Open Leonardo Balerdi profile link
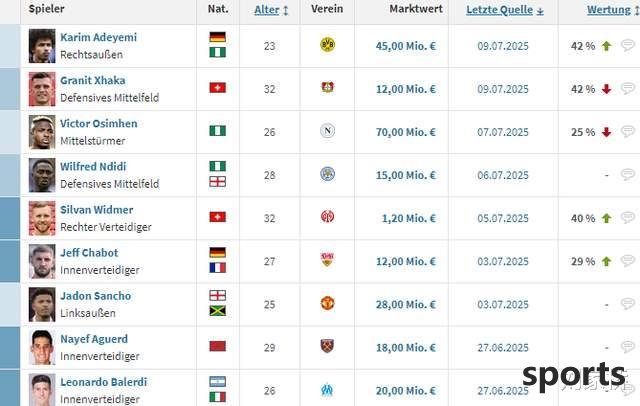This screenshot has height=406, width=640. [x=104, y=382]
